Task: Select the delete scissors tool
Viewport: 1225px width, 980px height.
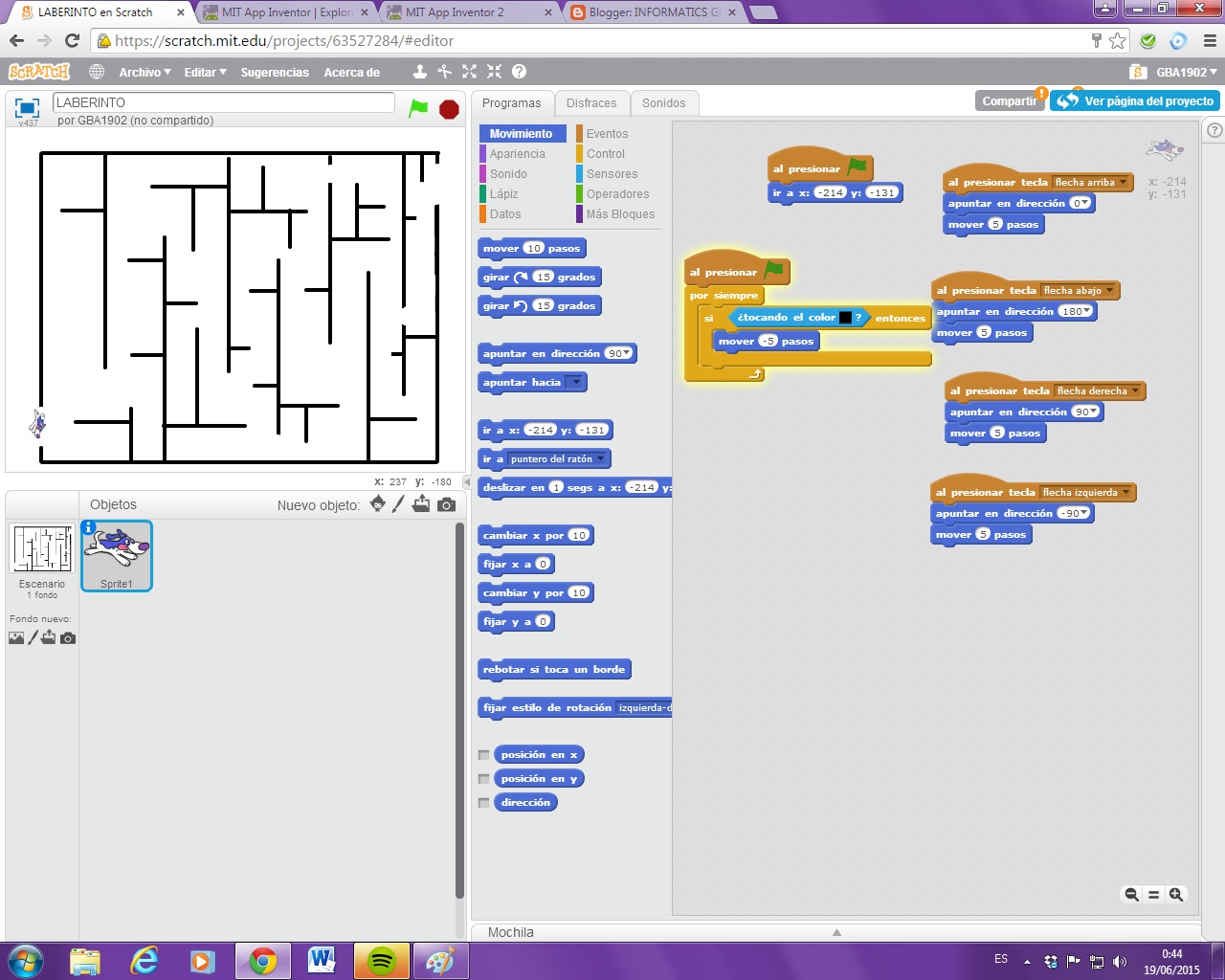Action: click(x=444, y=72)
